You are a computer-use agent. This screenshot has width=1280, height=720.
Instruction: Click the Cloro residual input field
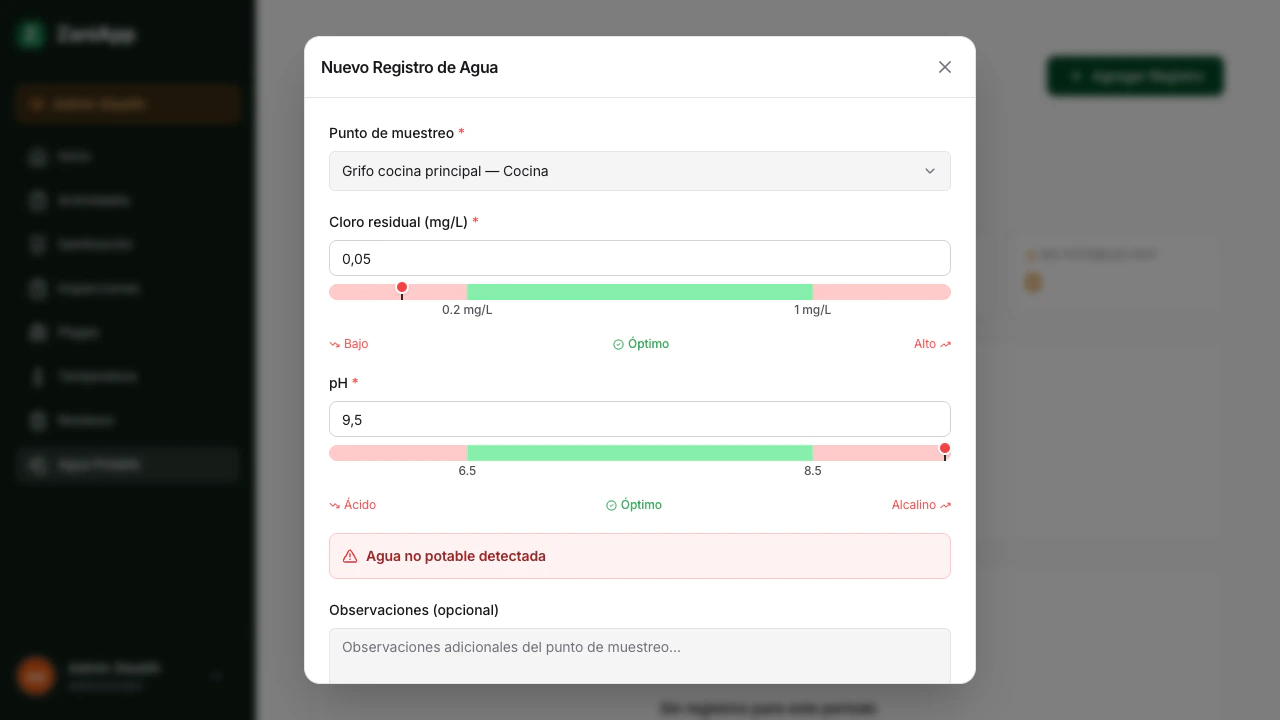pyautogui.click(x=639, y=258)
